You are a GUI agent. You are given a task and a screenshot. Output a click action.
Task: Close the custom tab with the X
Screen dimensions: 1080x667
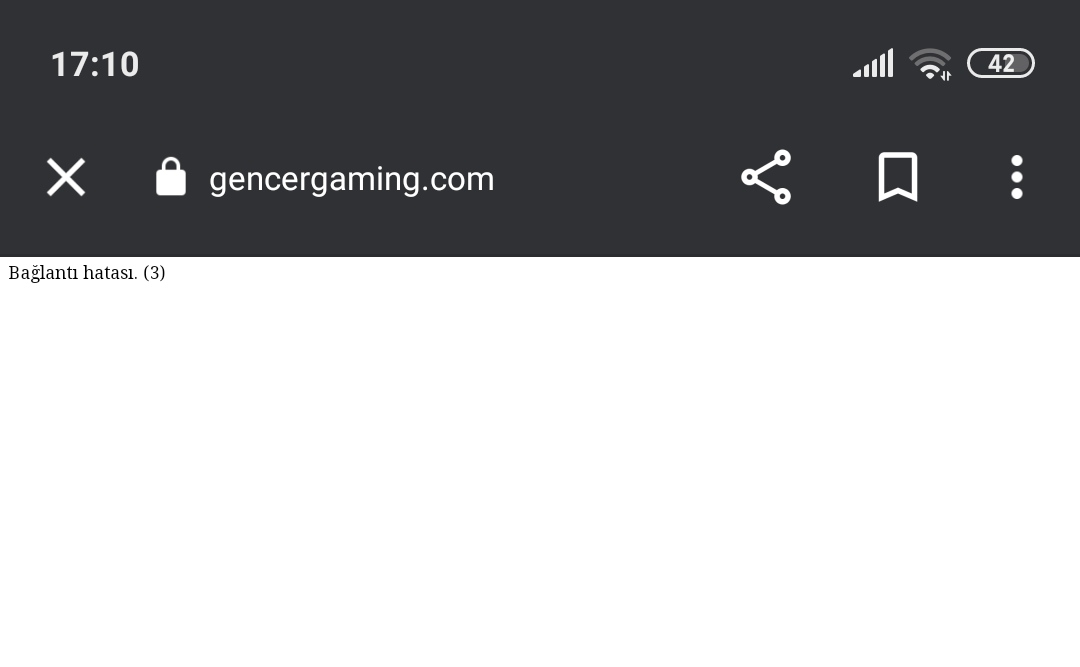click(66, 178)
